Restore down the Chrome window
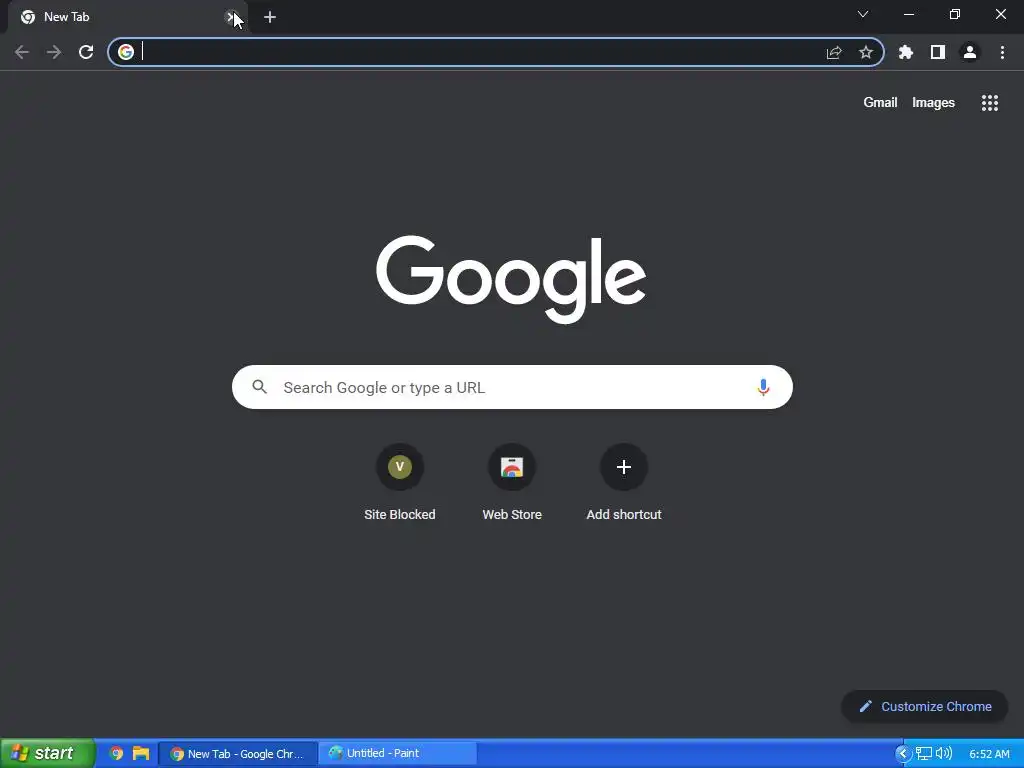Screen dimensions: 1024x768 point(955,14)
